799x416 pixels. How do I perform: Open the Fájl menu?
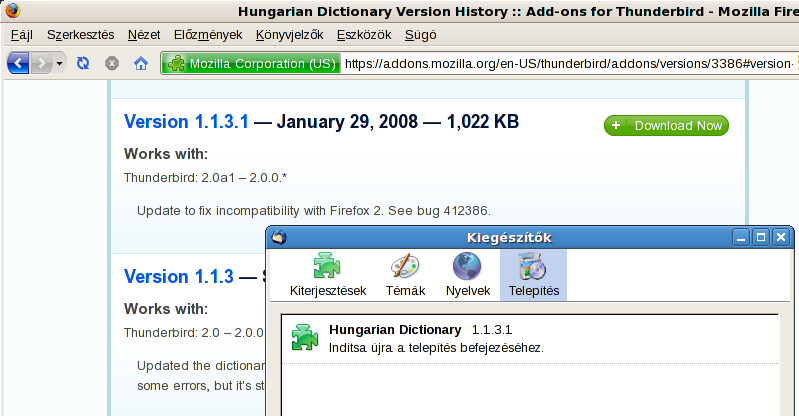pos(21,34)
